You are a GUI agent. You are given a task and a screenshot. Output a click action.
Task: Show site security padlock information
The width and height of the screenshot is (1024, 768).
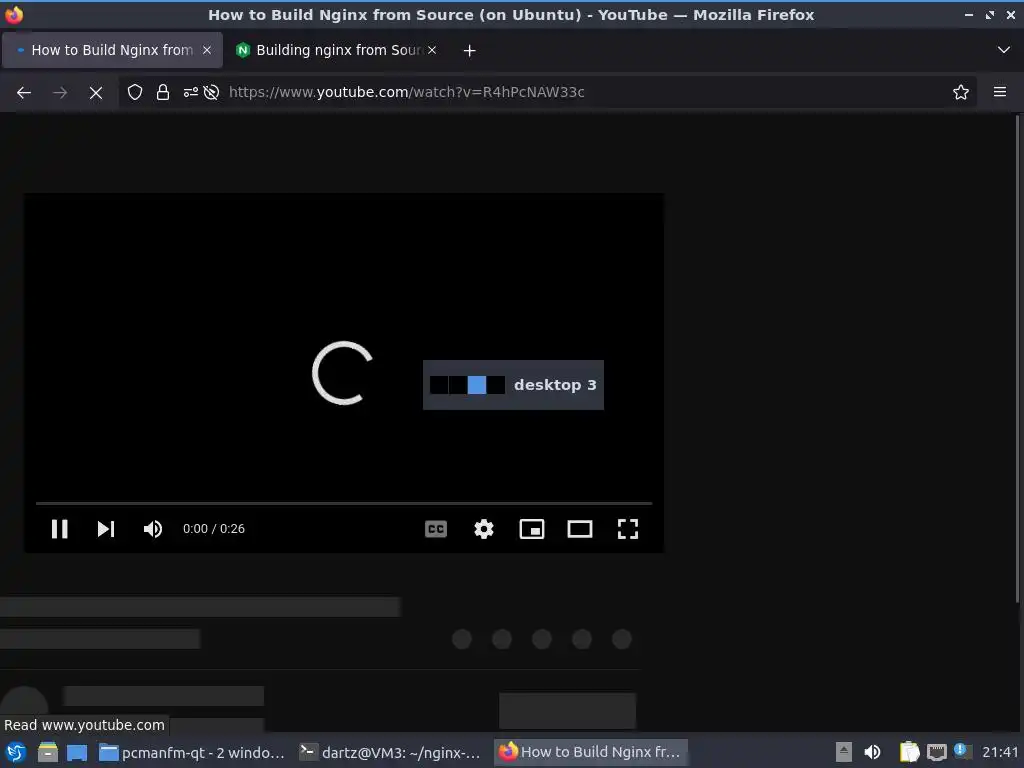[163, 92]
